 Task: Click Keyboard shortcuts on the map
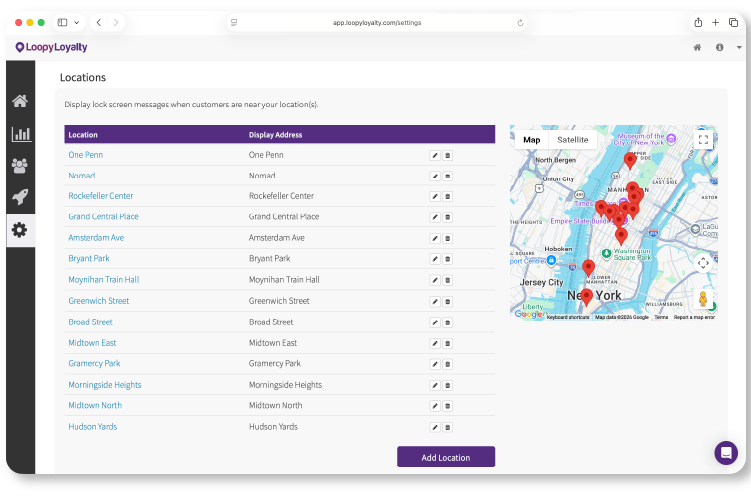coord(568,317)
